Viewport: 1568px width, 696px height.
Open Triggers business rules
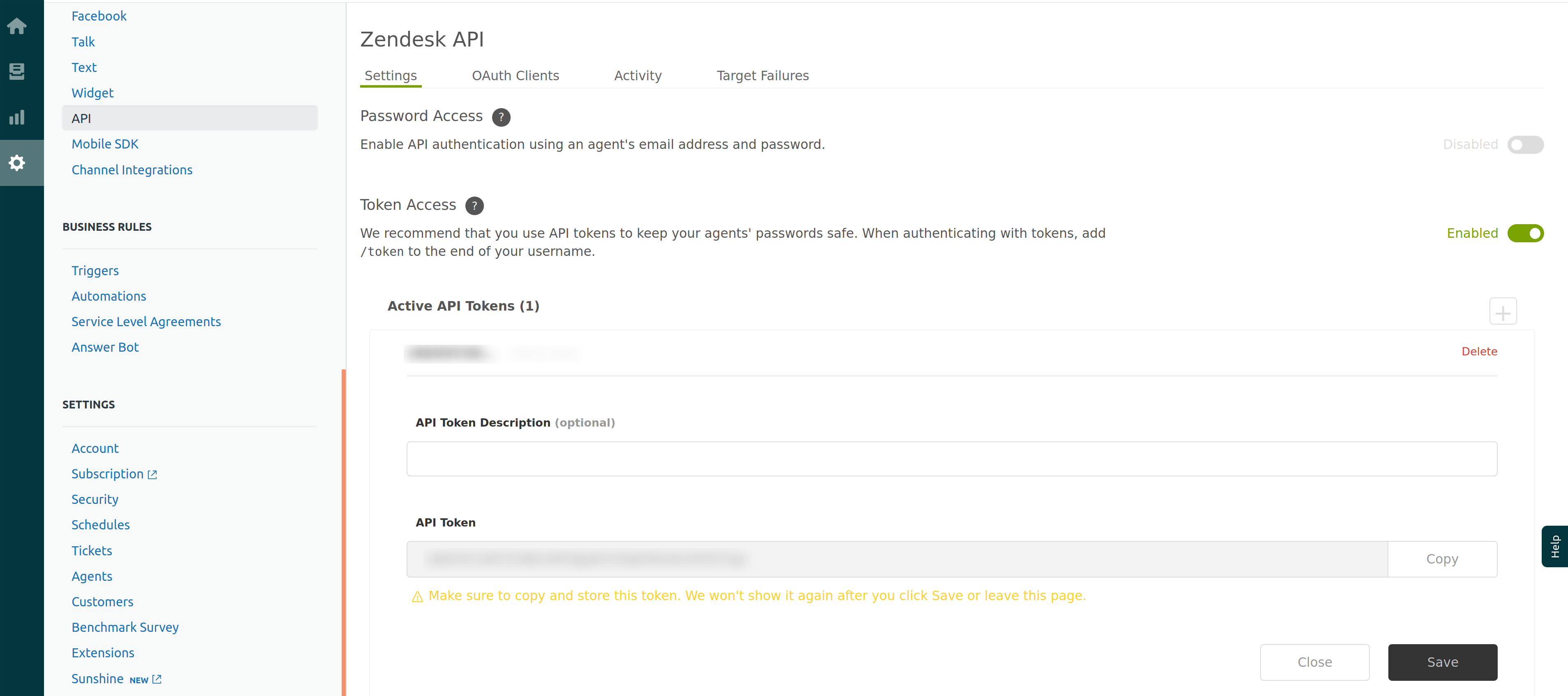[95, 271]
